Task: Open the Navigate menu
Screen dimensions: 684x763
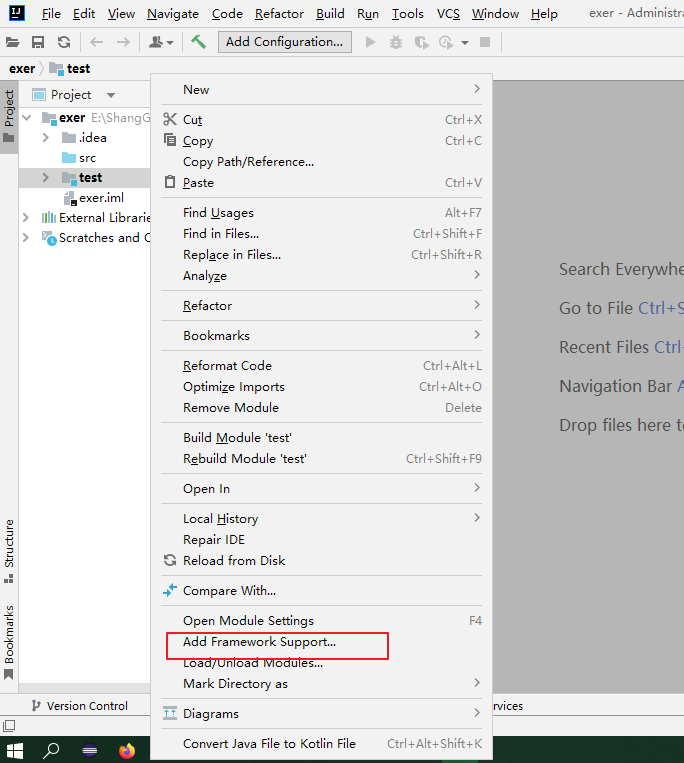Action: [x=173, y=14]
